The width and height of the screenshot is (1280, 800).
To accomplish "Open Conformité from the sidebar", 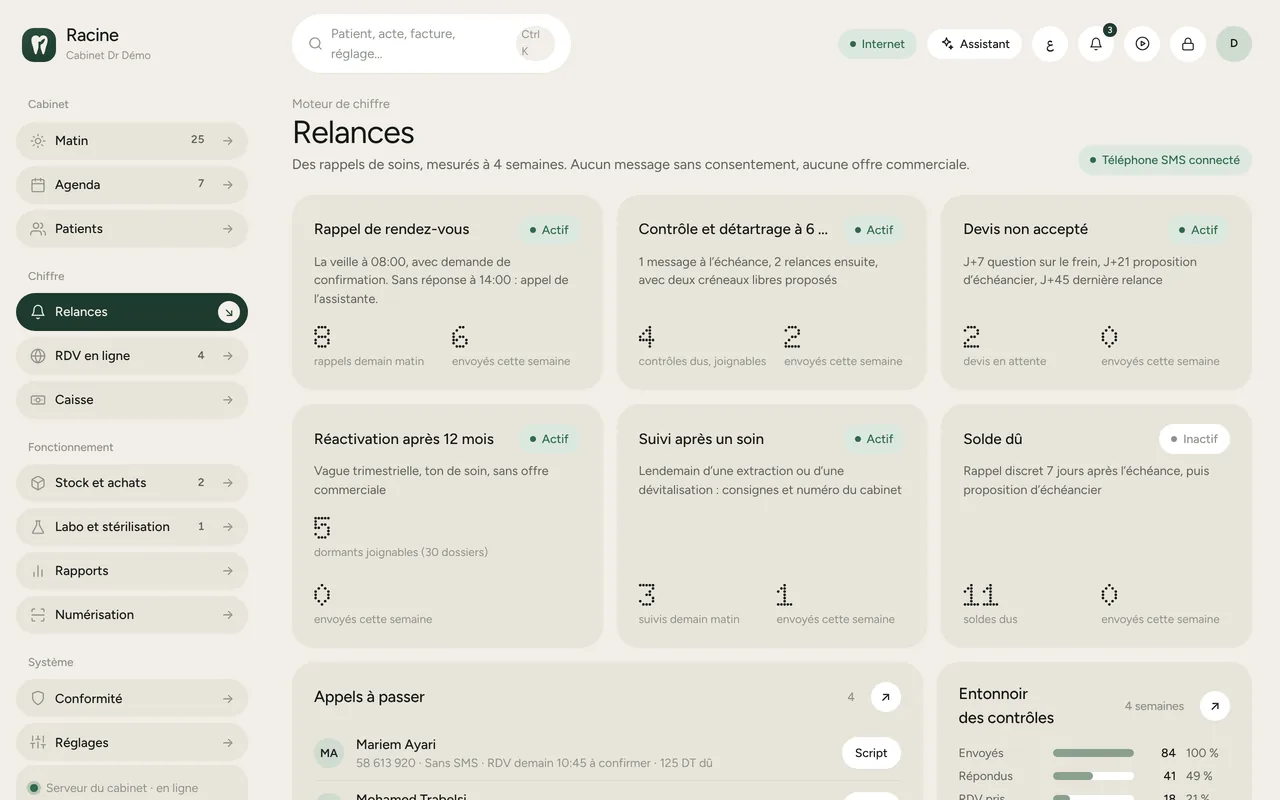I will pyautogui.click(x=132, y=699).
